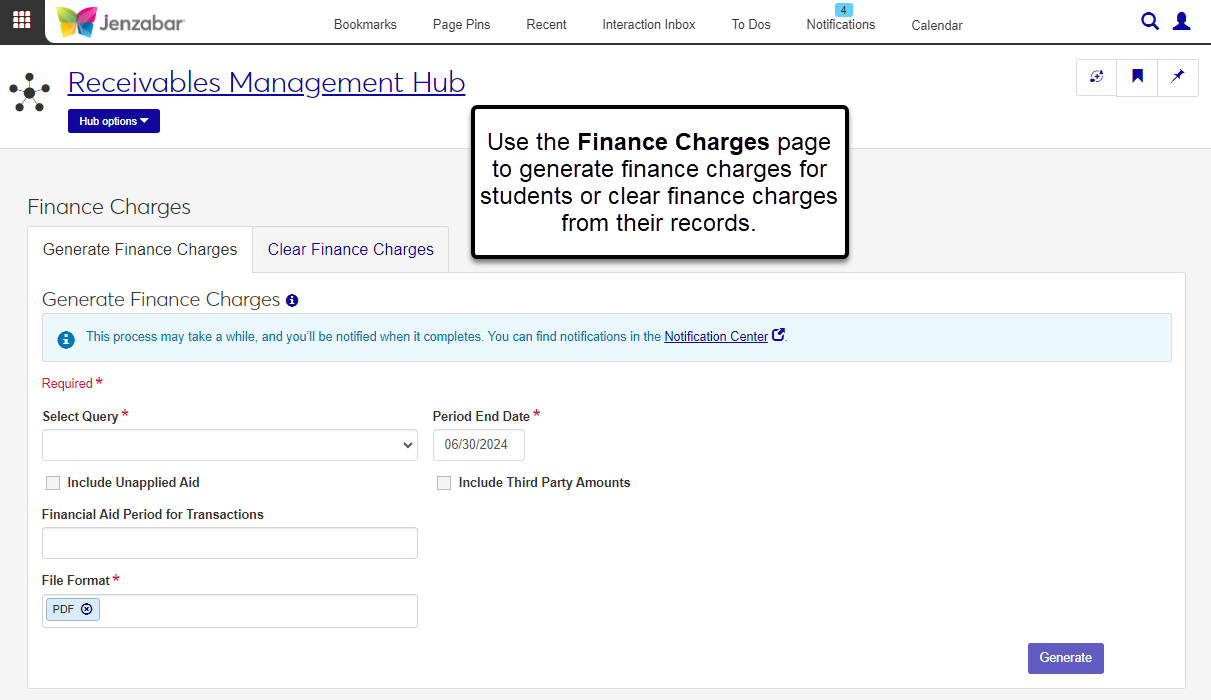1211x700 pixels.
Task: Select Generate Finance Charges tab
Action: coord(140,249)
